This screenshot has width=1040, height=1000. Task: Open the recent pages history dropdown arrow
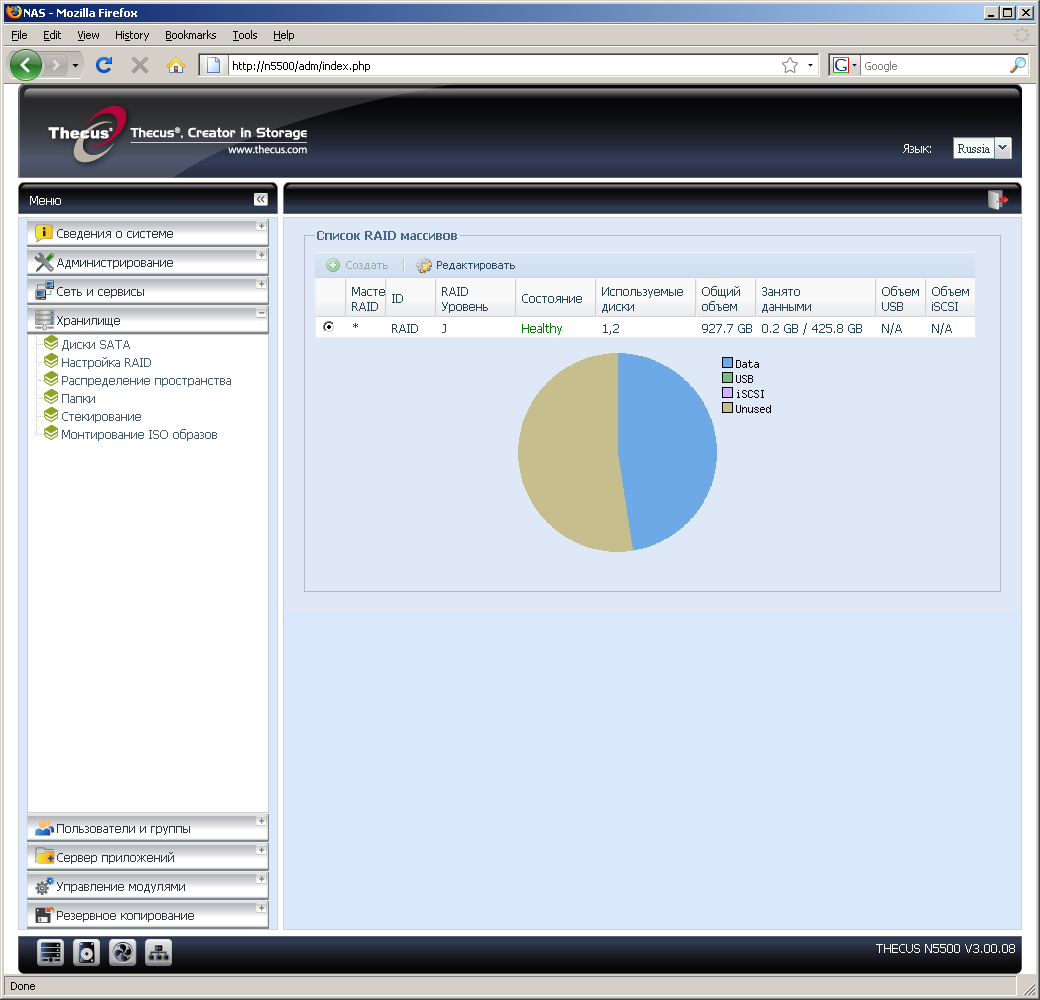[x=75, y=66]
